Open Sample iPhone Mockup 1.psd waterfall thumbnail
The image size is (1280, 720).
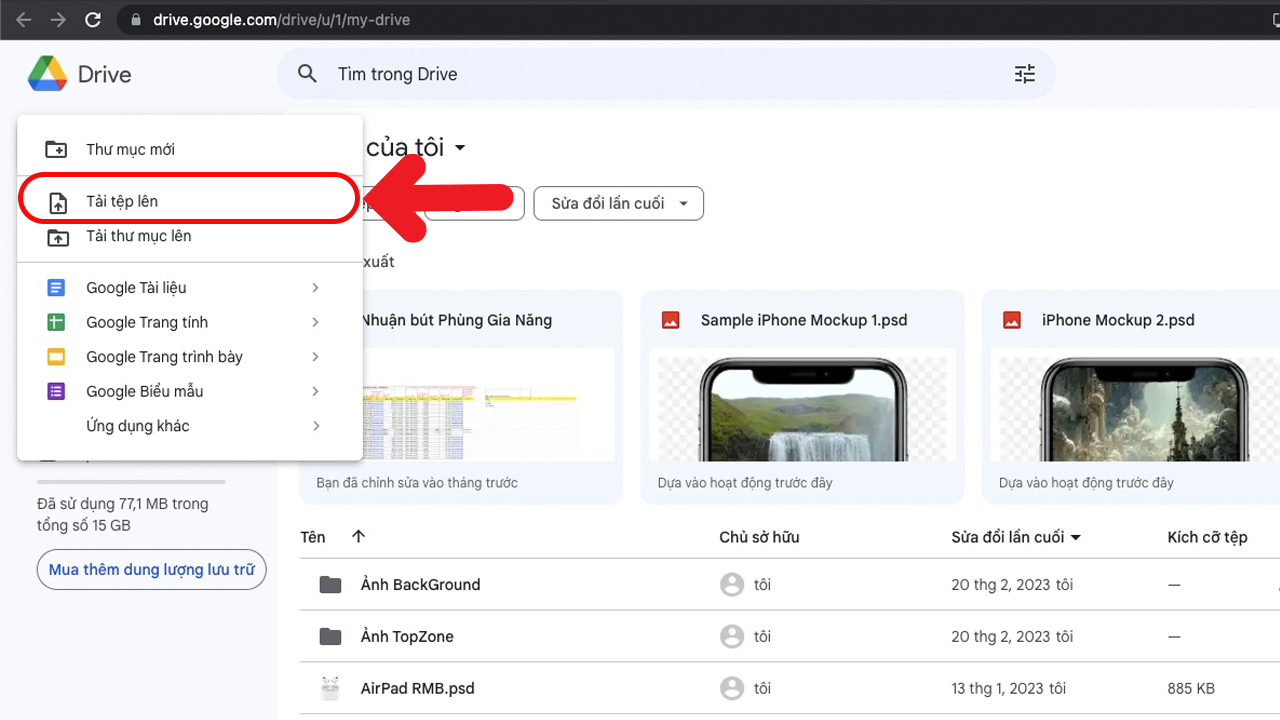point(802,404)
